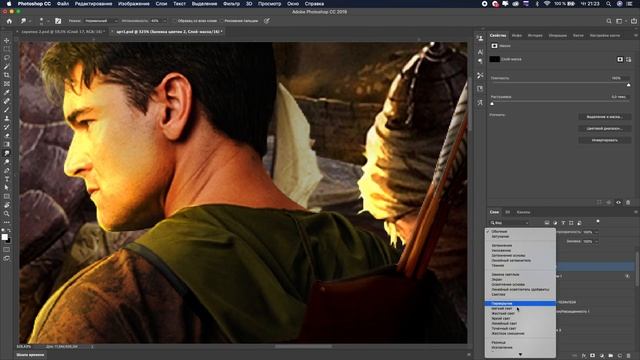This screenshot has width=640, height=360.
Task: Select the pixel mask icon in Properties
Action: [x=620, y=59]
